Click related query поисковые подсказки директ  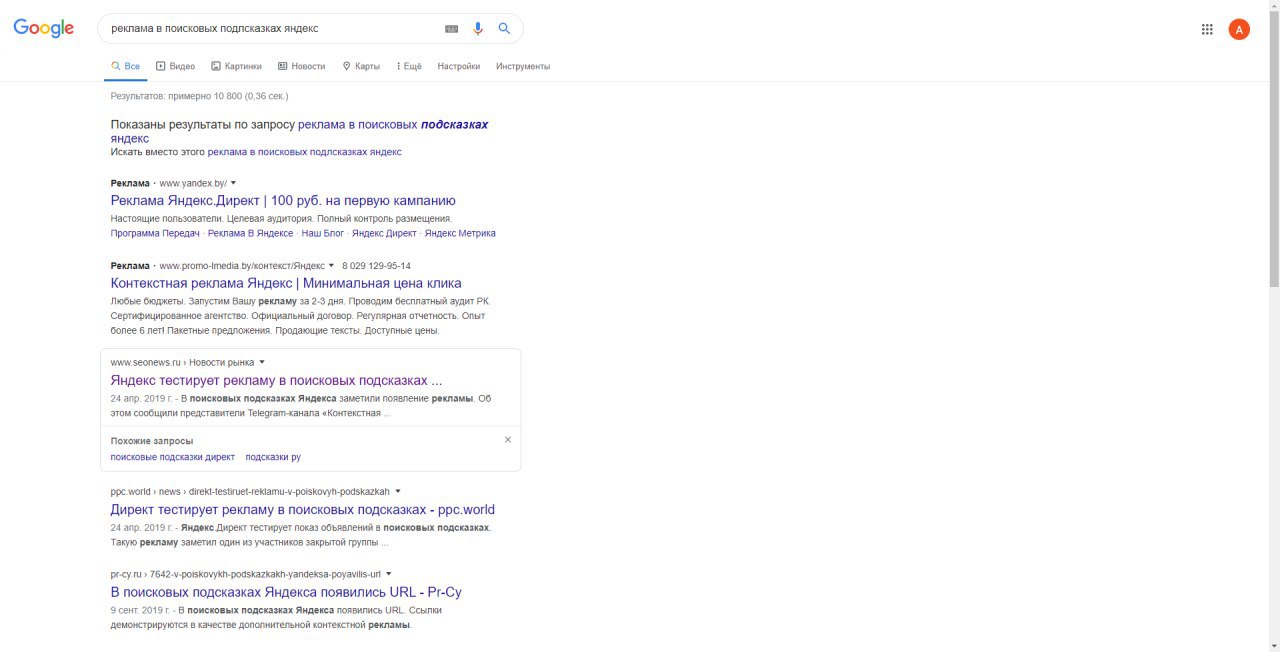[173, 457]
